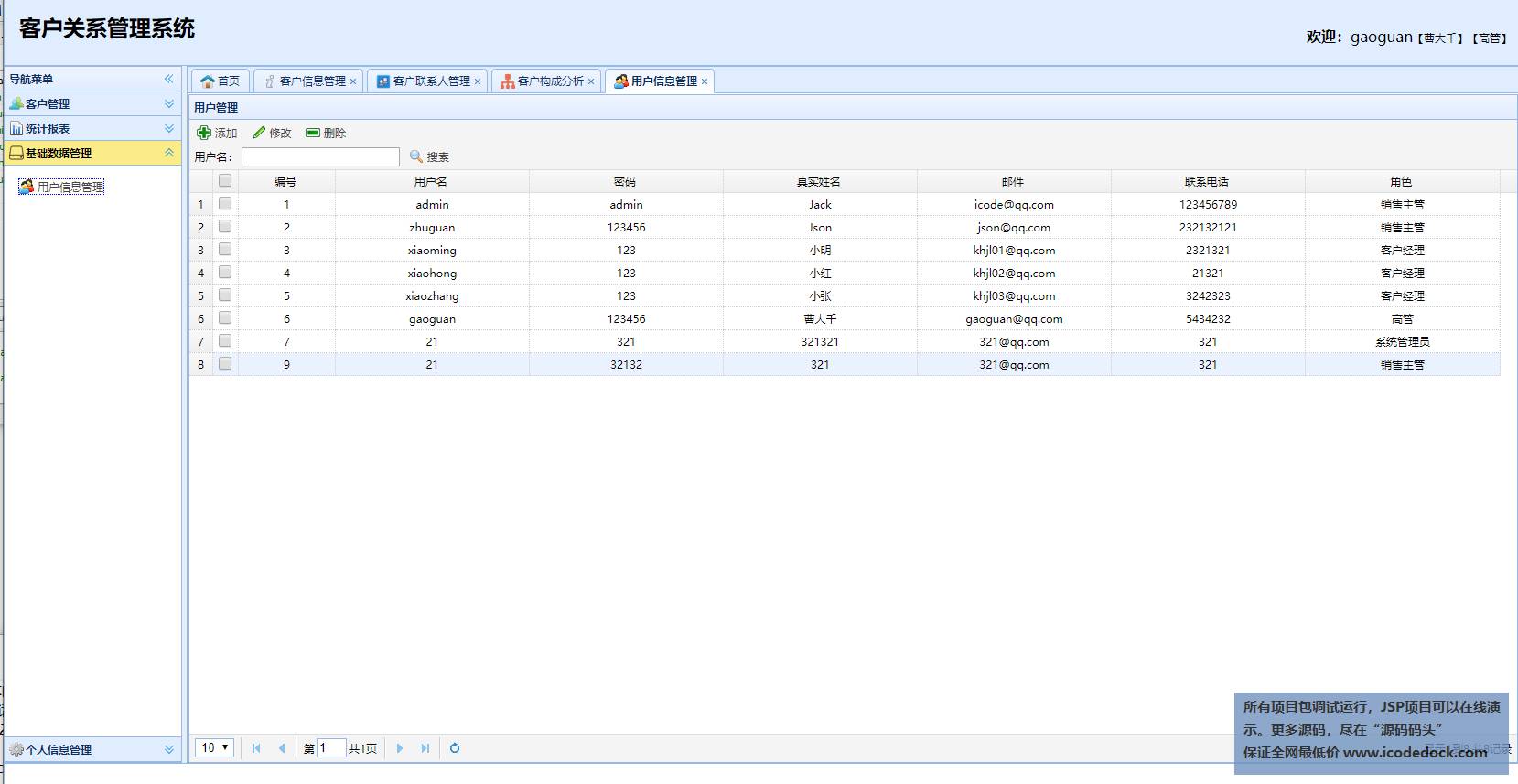Go to last page icon
1518x784 pixels.
[425, 748]
